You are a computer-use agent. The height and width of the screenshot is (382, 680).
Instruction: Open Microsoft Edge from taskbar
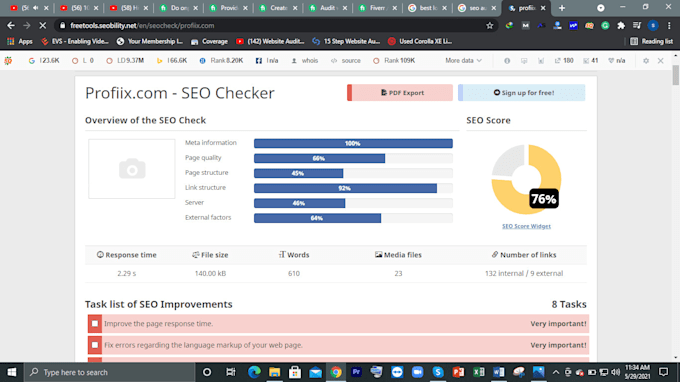click(254, 372)
